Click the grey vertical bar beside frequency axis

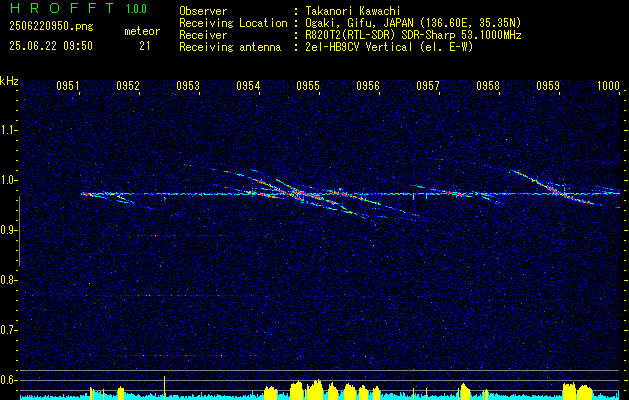19,231
